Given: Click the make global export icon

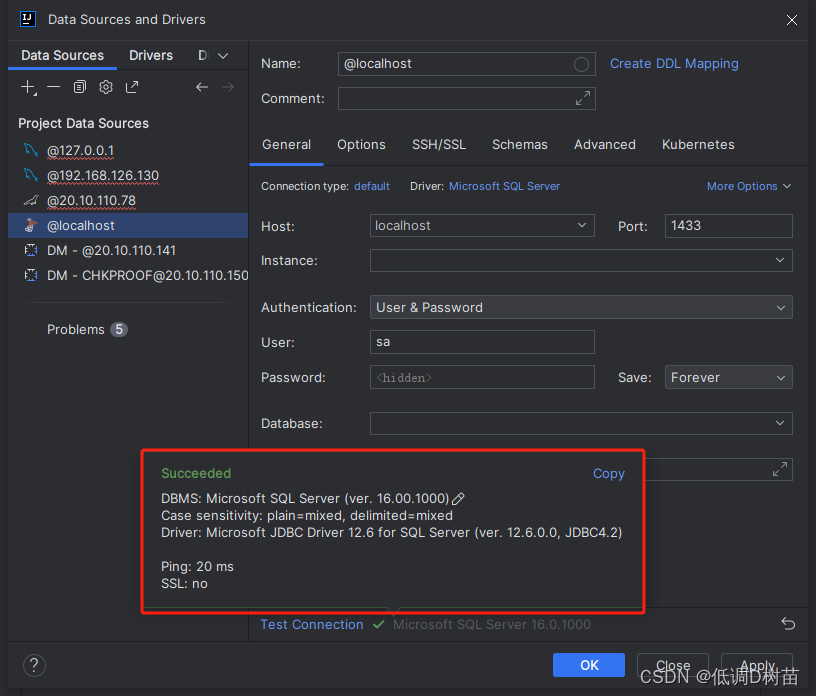Looking at the screenshot, I should click(x=132, y=87).
